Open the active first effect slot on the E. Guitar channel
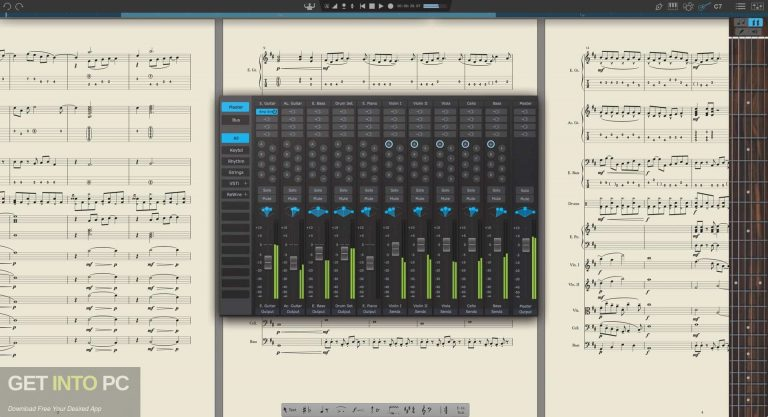Screen dimensions: 768x417 267,112
